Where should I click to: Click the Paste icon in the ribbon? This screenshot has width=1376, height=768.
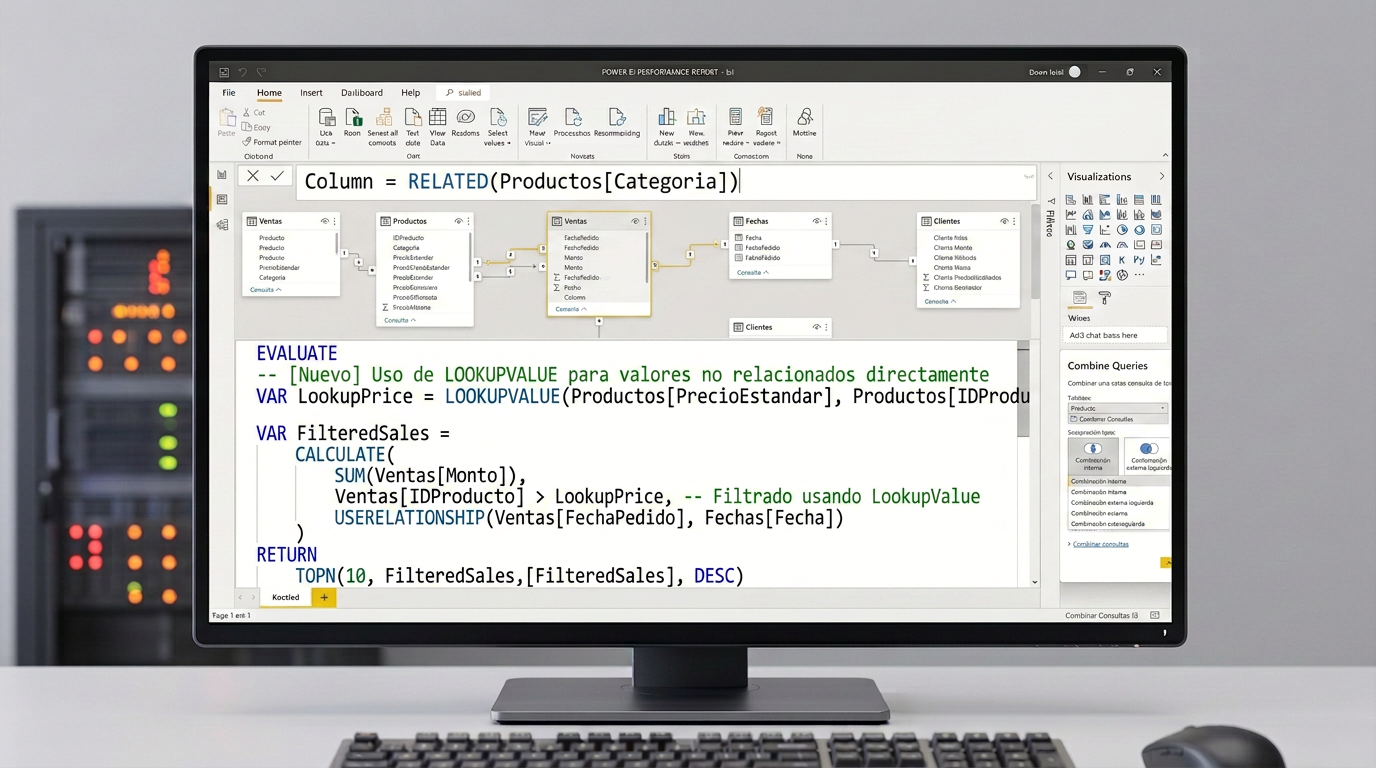pos(227,118)
